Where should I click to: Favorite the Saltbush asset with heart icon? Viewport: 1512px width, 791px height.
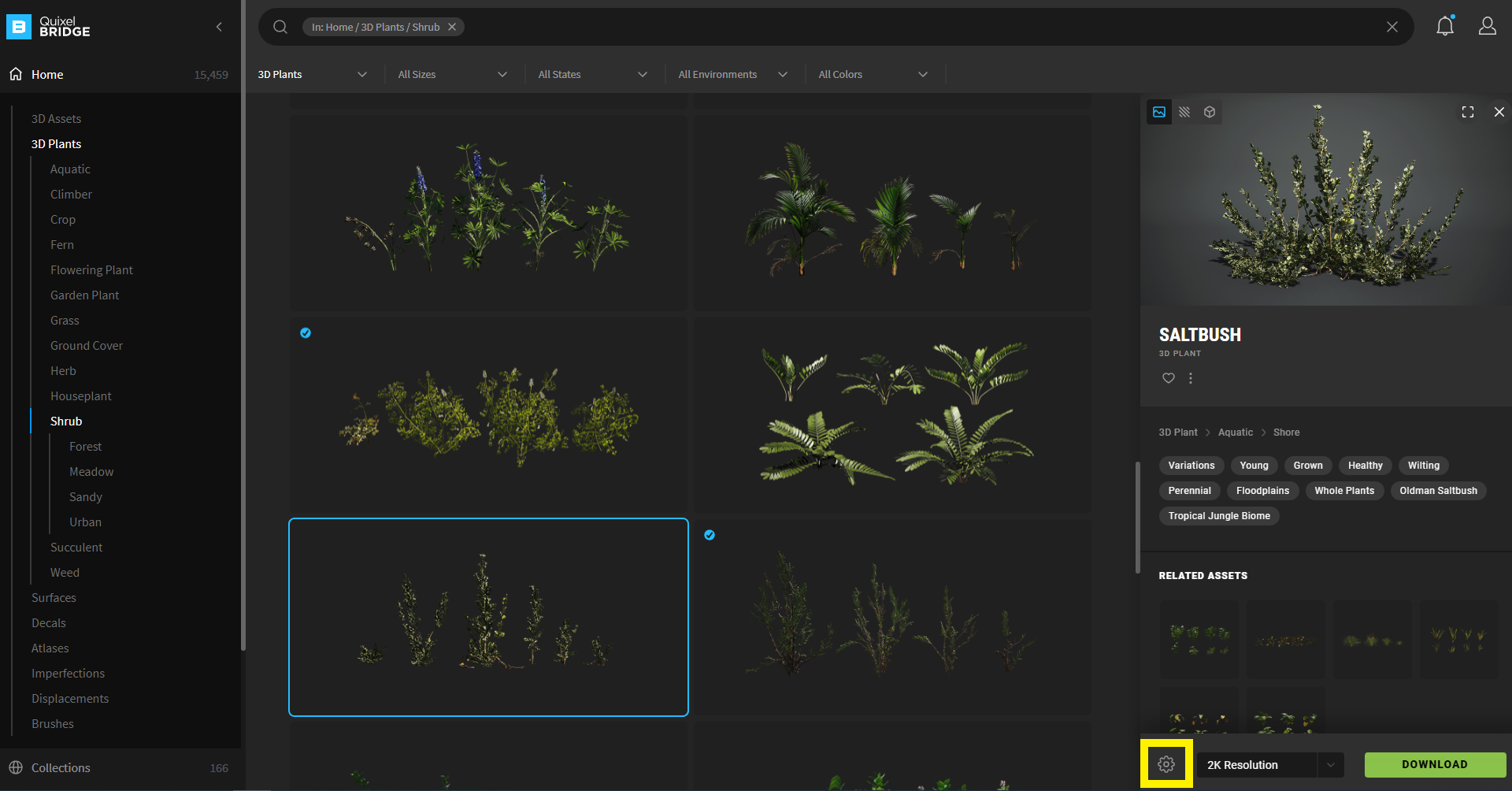1169,378
